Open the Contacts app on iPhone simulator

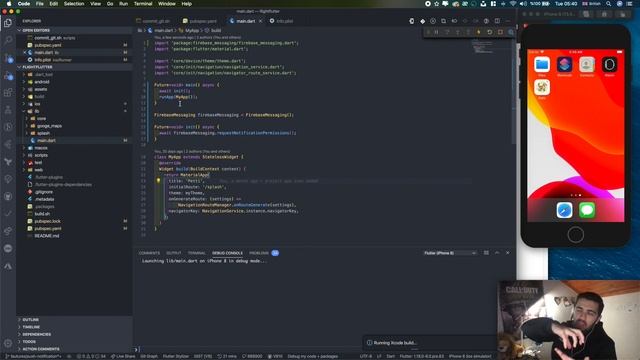click(x=587, y=64)
